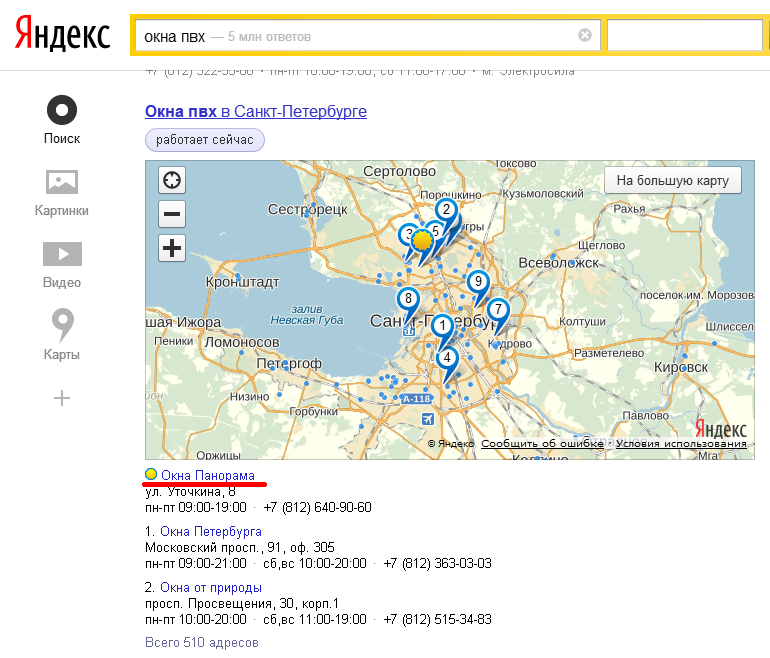Open Карты maps service
This screenshot has height=658, width=770.
click(62, 336)
